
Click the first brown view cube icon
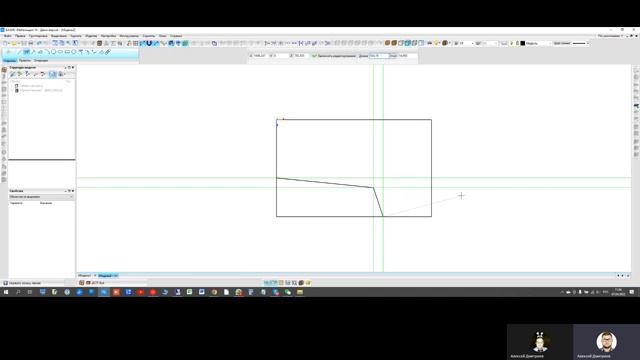click(387, 43)
